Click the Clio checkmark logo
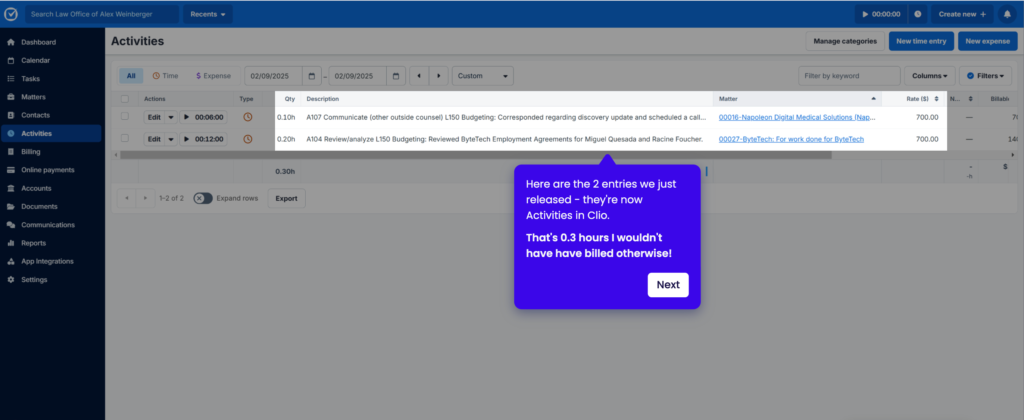Image resolution: width=1024 pixels, height=420 pixels. [x=11, y=14]
